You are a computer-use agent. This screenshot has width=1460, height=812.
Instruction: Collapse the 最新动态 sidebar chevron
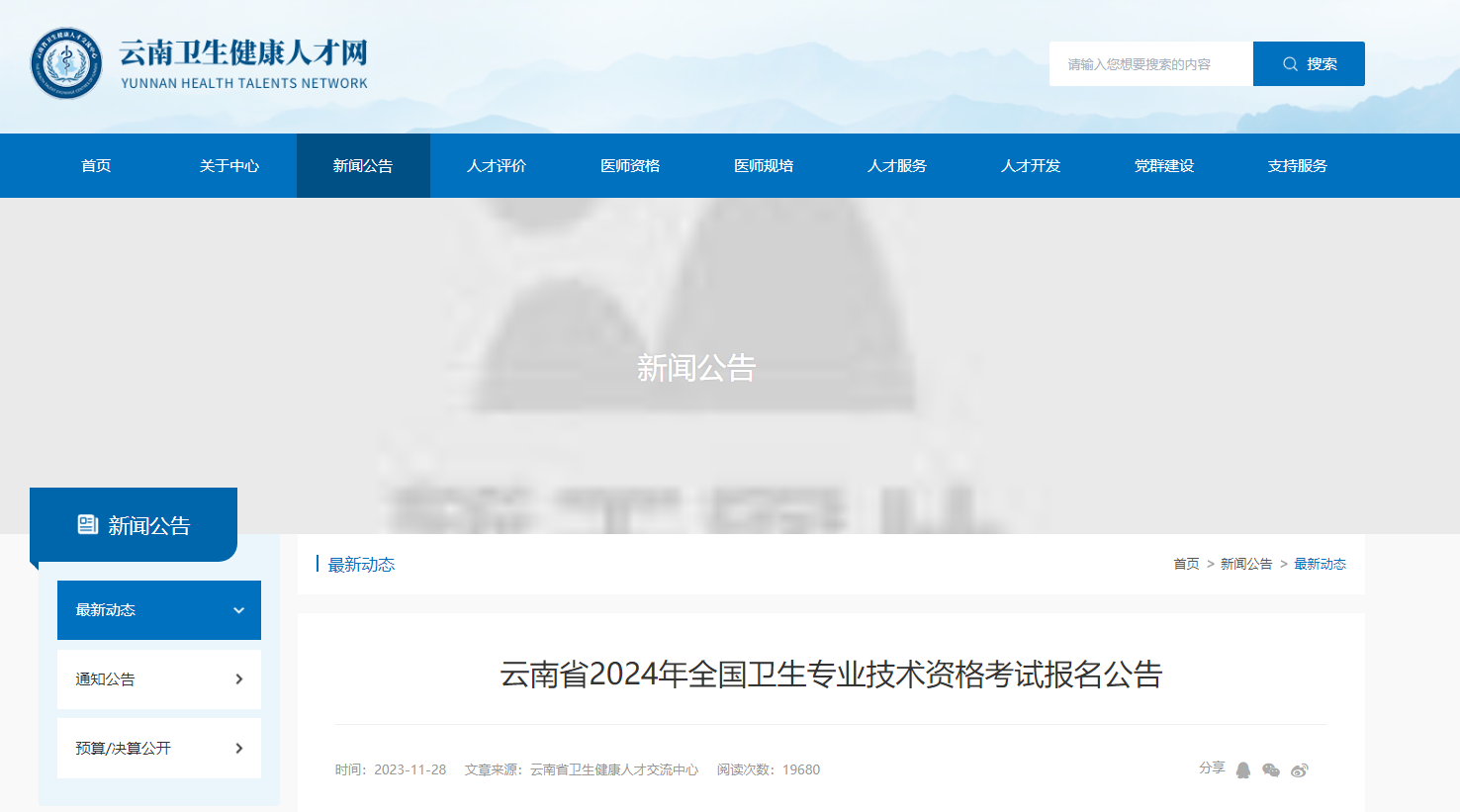(238, 610)
